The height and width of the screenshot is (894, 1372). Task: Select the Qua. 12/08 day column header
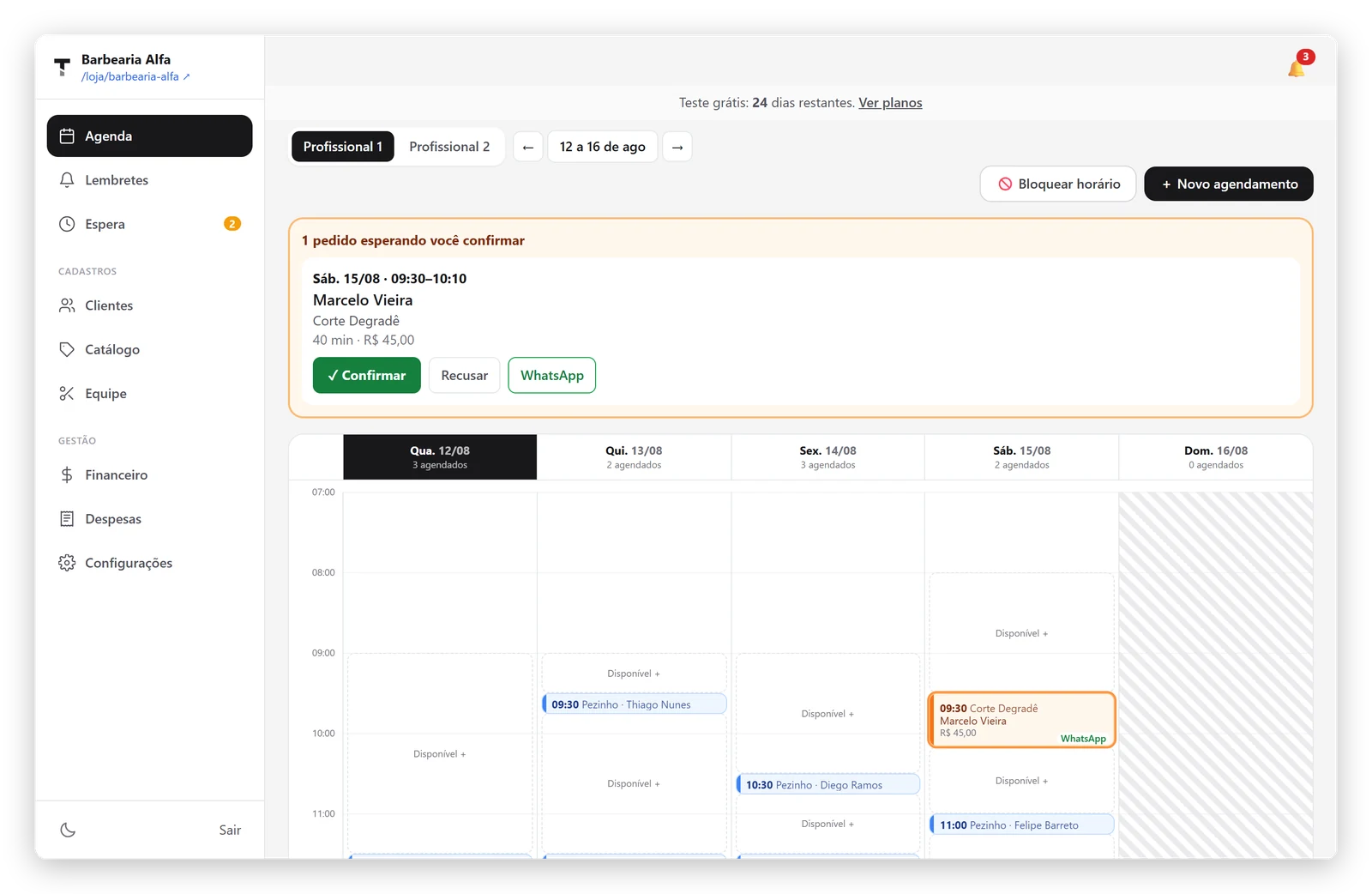pos(440,456)
